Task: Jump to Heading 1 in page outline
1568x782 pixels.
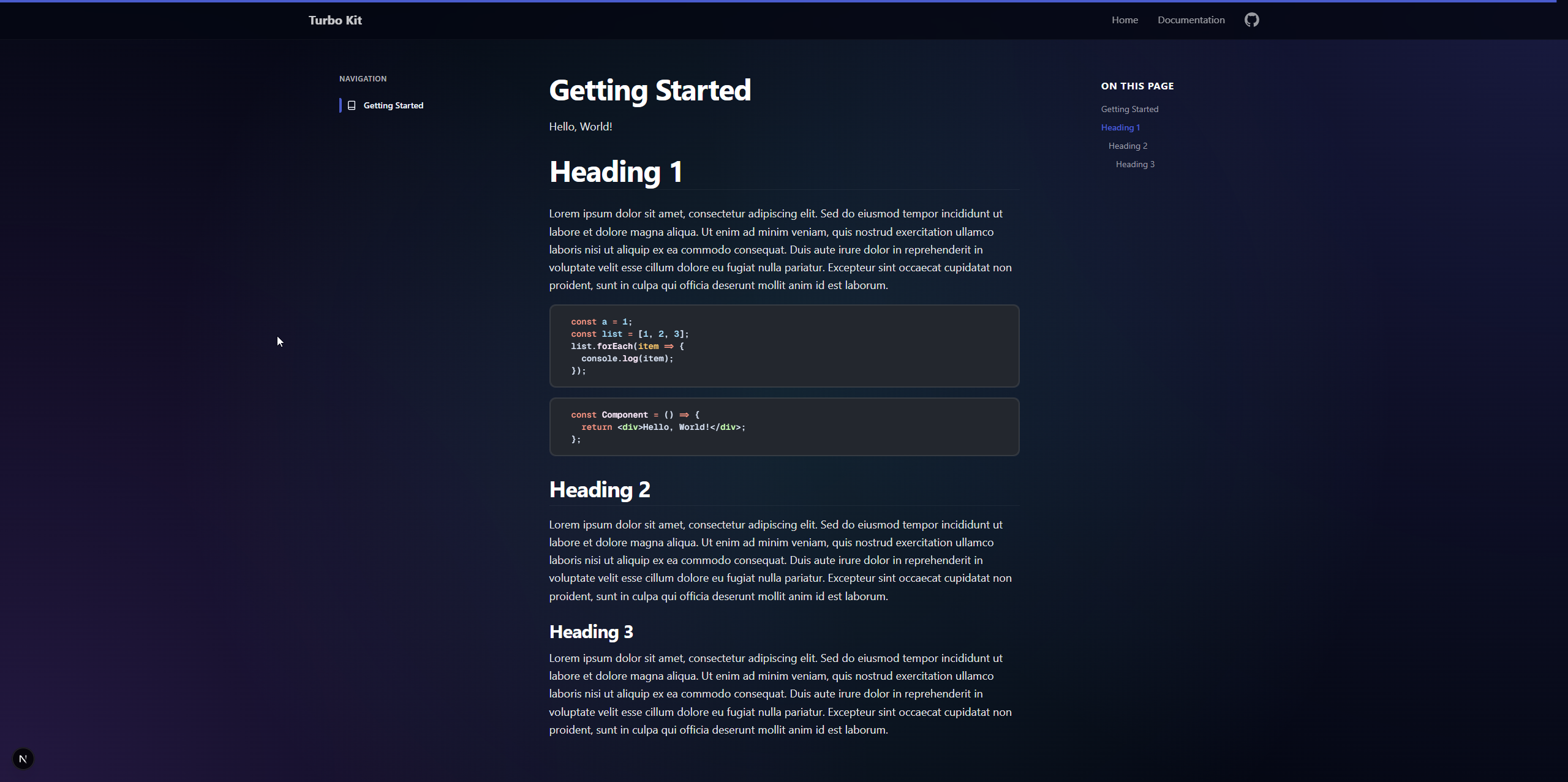Action: [1120, 127]
